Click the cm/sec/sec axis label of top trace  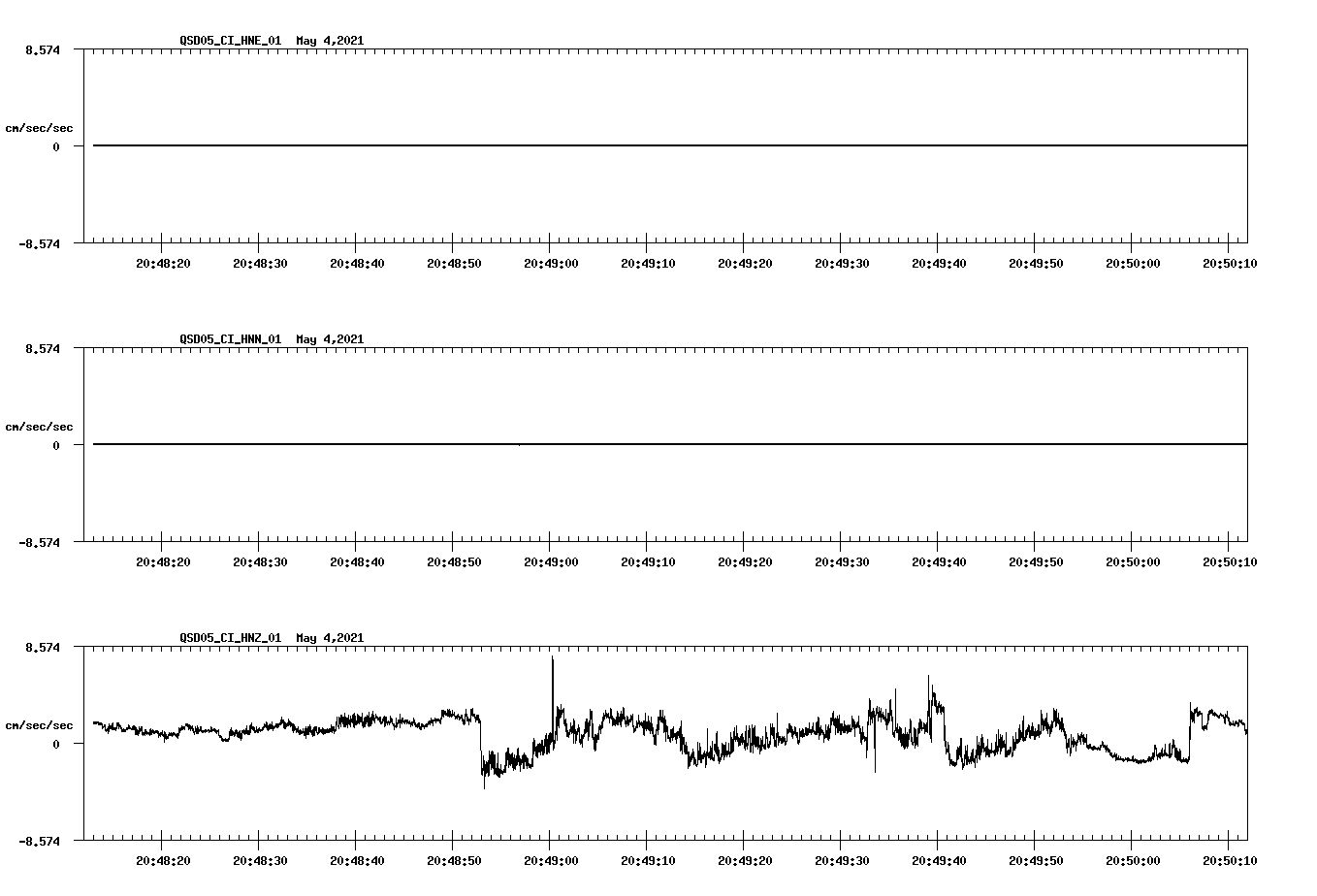40,127
